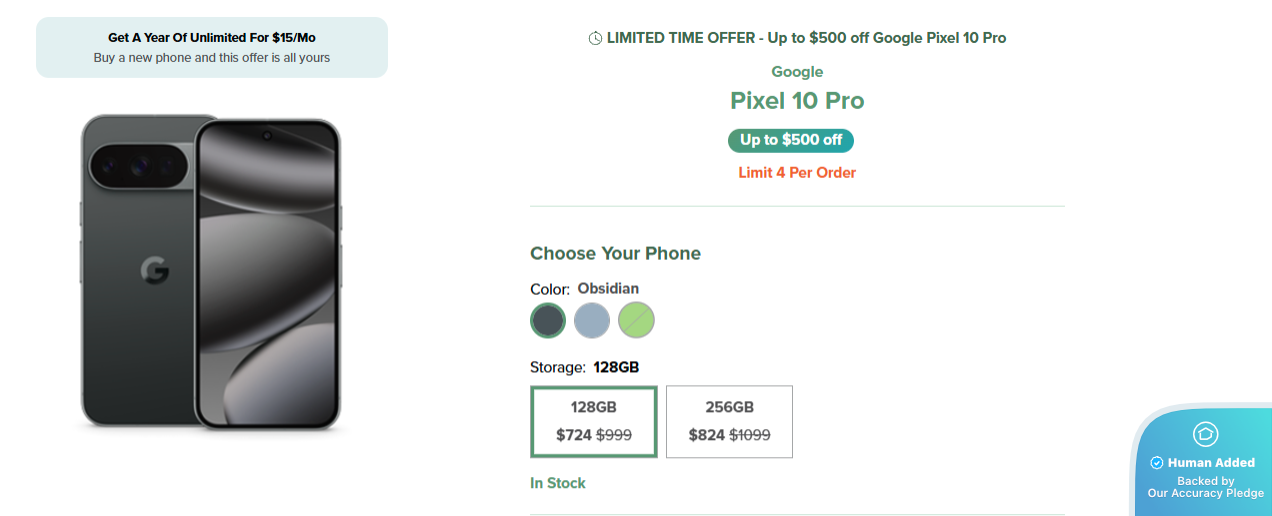Image resolution: width=1272 pixels, height=516 pixels.
Task: Click the clock icon beside Limited Time Offer
Action: [x=595, y=38]
